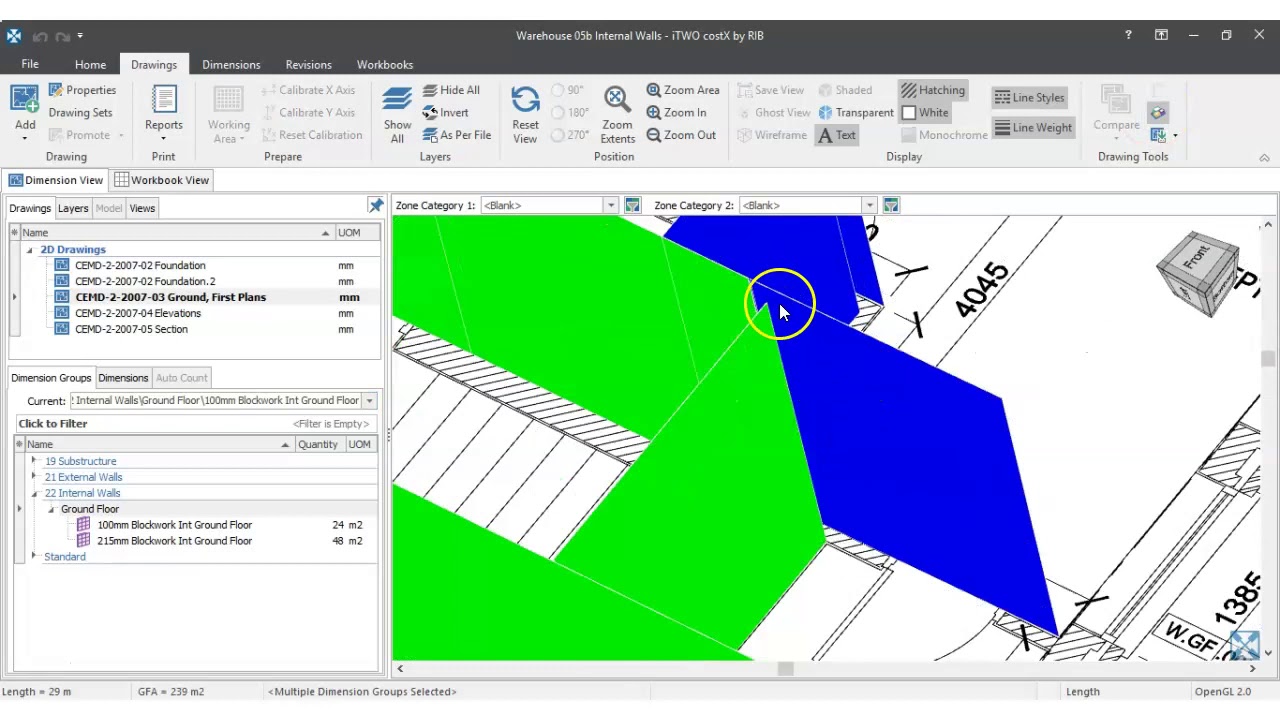1280x720 pixels.
Task: Collapse the ribbon with the chevron
Action: (1264, 158)
